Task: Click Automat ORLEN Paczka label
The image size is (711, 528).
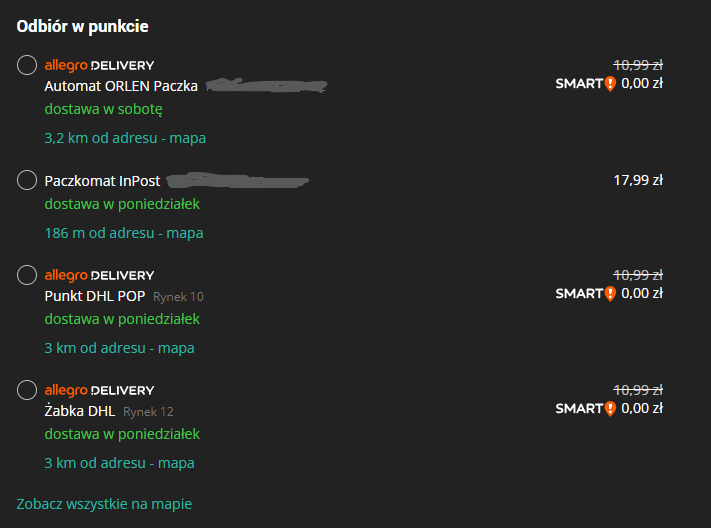Action: tap(121, 86)
